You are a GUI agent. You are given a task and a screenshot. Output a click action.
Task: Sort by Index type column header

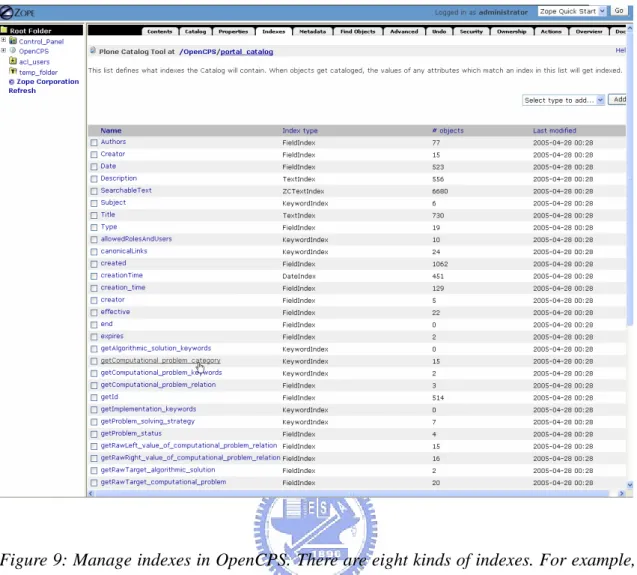coord(300,130)
